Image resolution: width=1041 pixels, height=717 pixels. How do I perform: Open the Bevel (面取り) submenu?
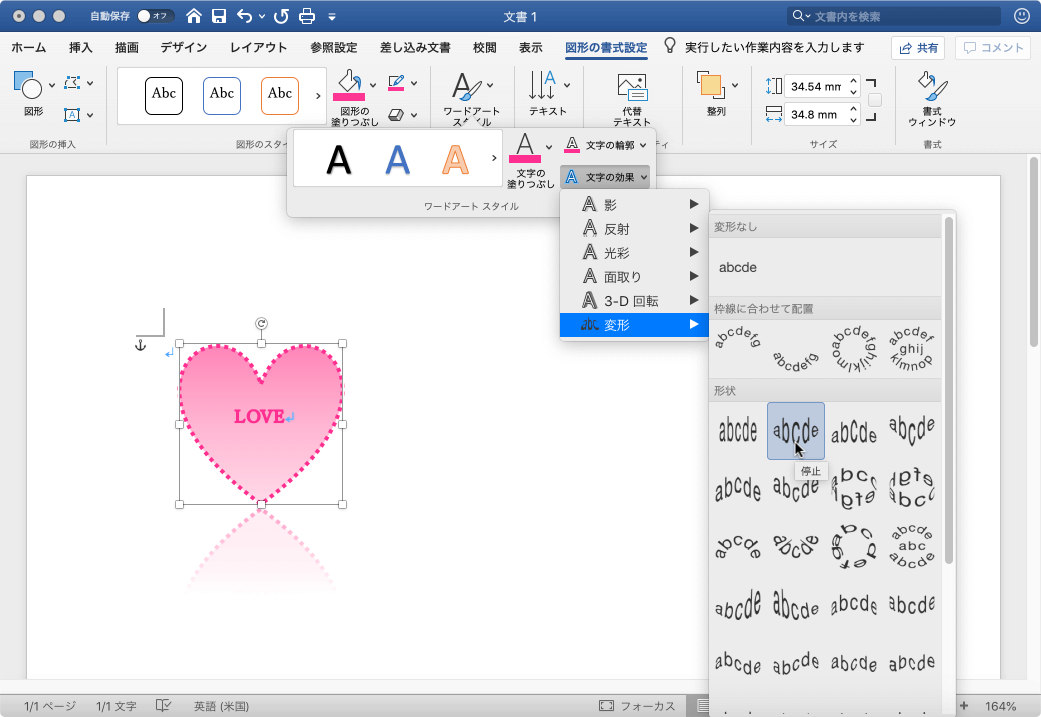click(634, 276)
